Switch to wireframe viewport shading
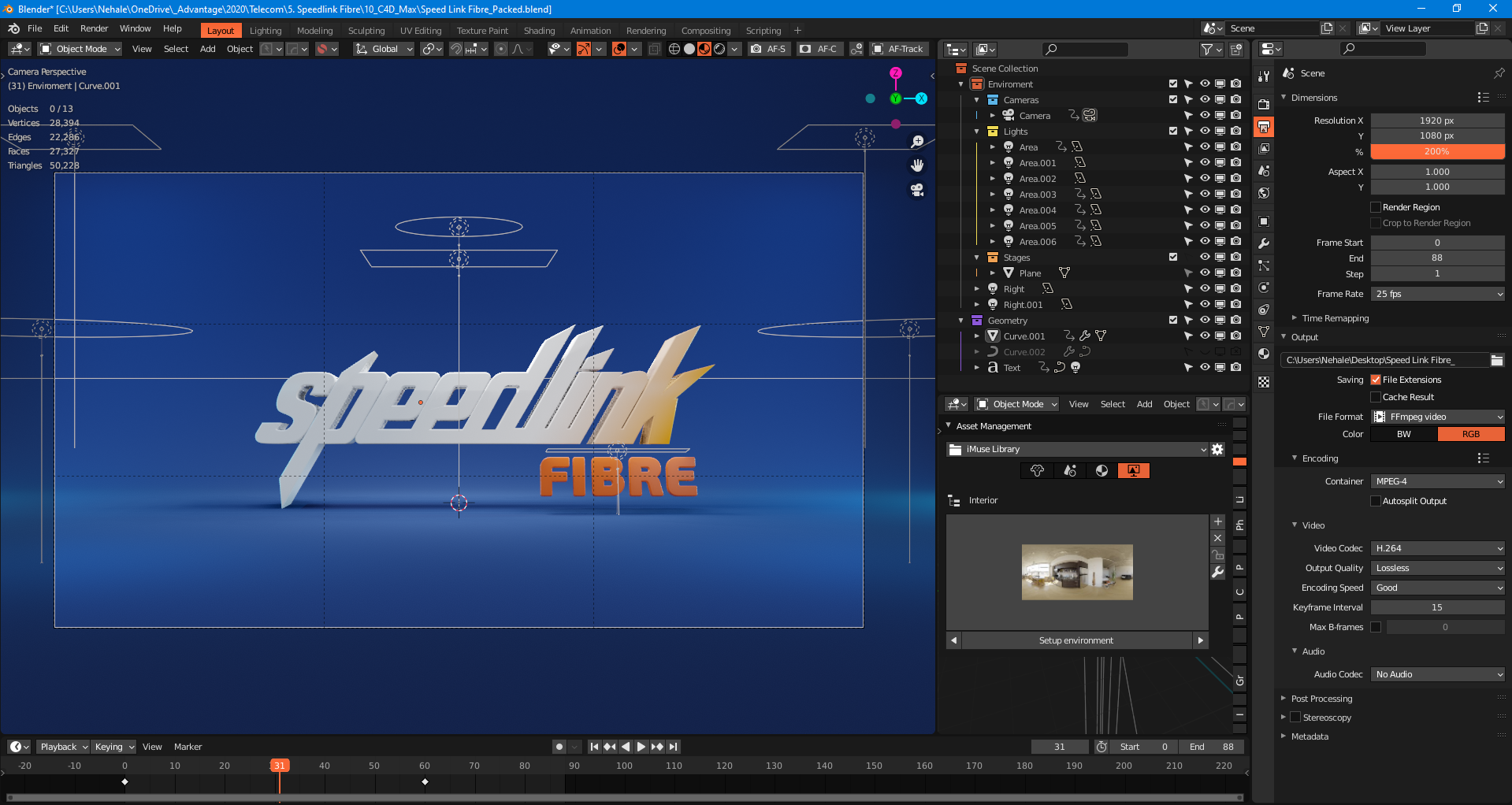1512x805 pixels. point(674,49)
